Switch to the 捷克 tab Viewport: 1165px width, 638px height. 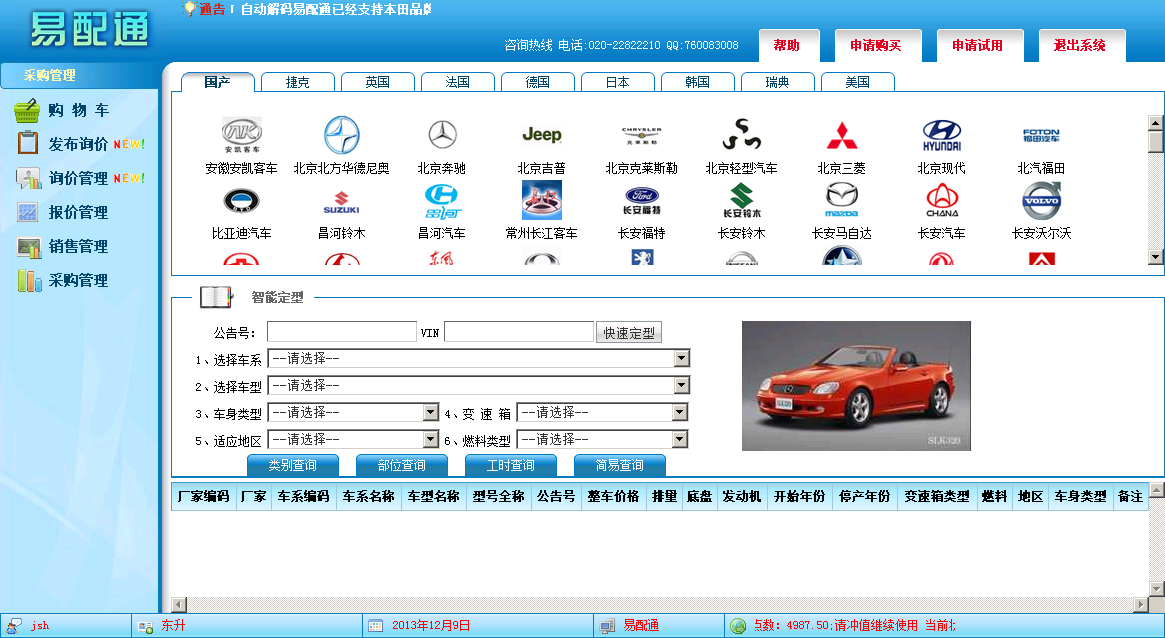tap(298, 82)
